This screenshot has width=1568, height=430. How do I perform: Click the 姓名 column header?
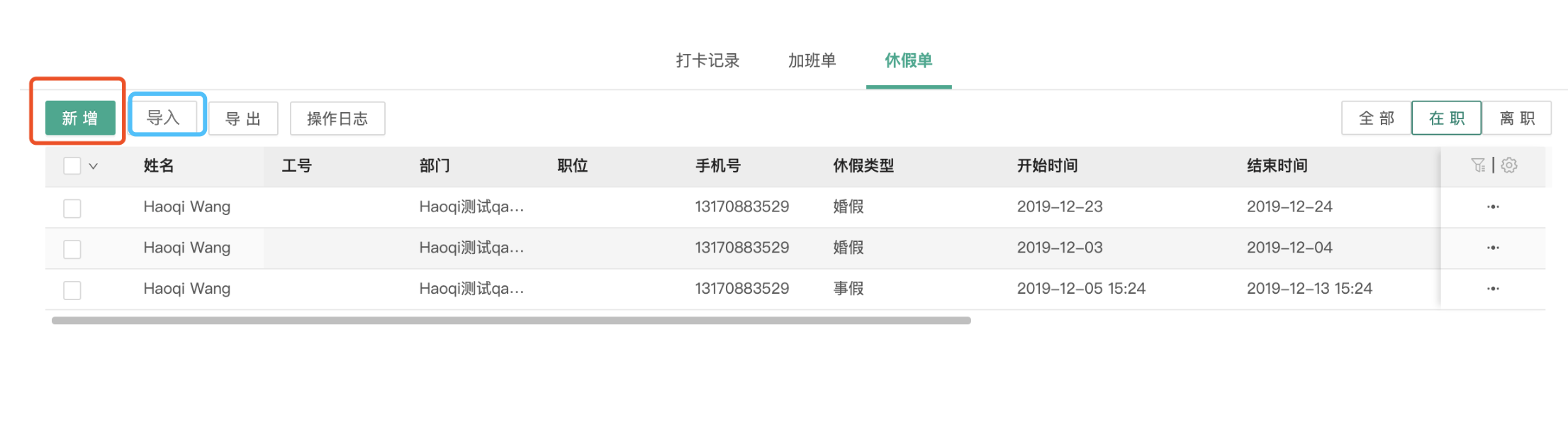click(x=159, y=166)
